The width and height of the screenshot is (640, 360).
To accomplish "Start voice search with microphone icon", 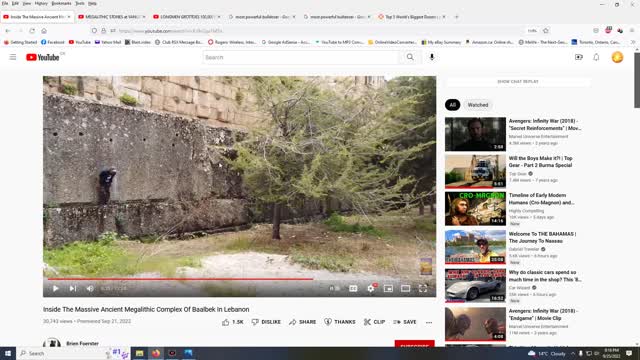I will pos(432,57).
